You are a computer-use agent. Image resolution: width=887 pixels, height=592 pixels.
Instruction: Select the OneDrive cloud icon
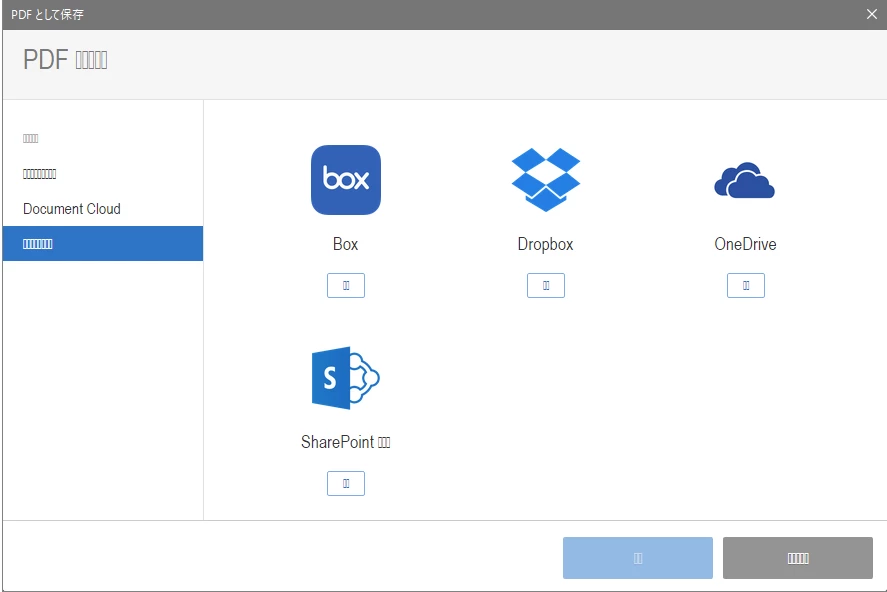tap(744, 180)
